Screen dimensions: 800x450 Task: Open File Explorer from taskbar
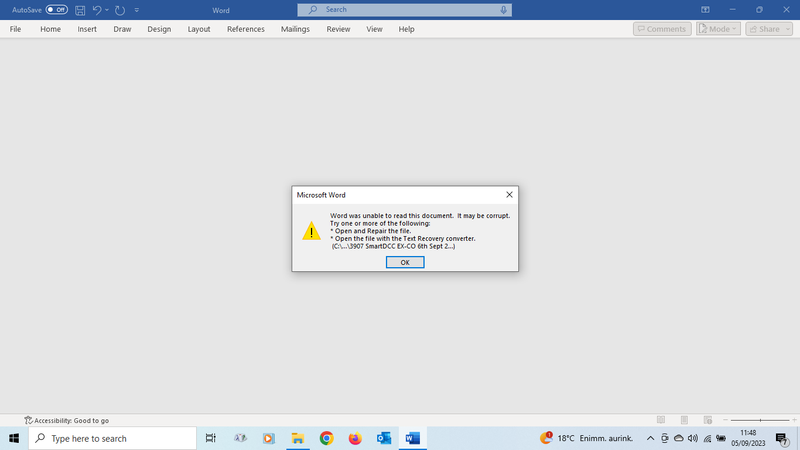pyautogui.click(x=297, y=438)
